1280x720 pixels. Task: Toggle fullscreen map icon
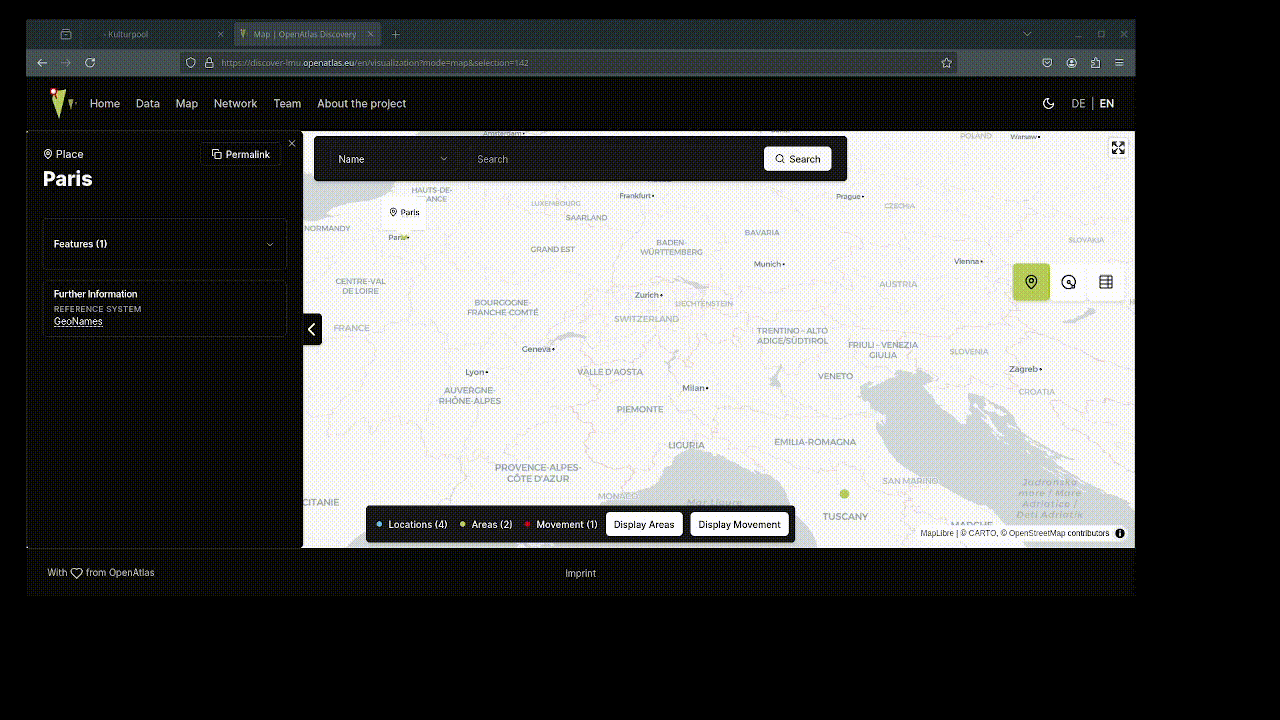point(1118,148)
